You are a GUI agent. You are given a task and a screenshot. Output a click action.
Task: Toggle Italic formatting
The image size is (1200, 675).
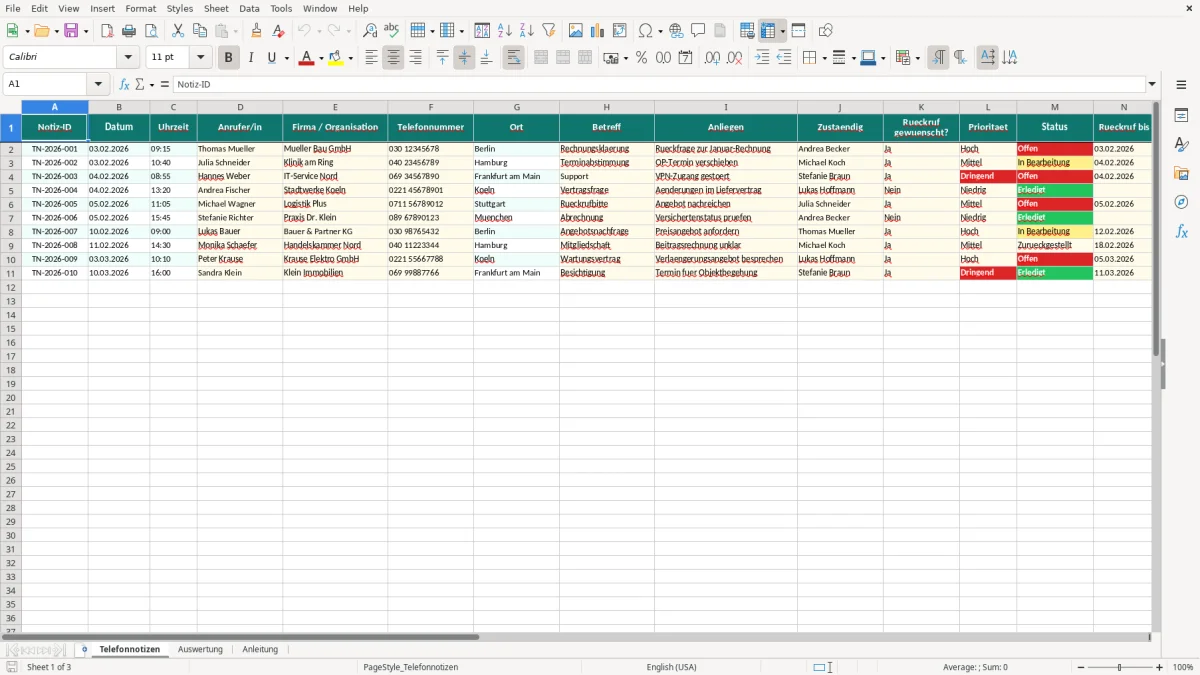250,58
